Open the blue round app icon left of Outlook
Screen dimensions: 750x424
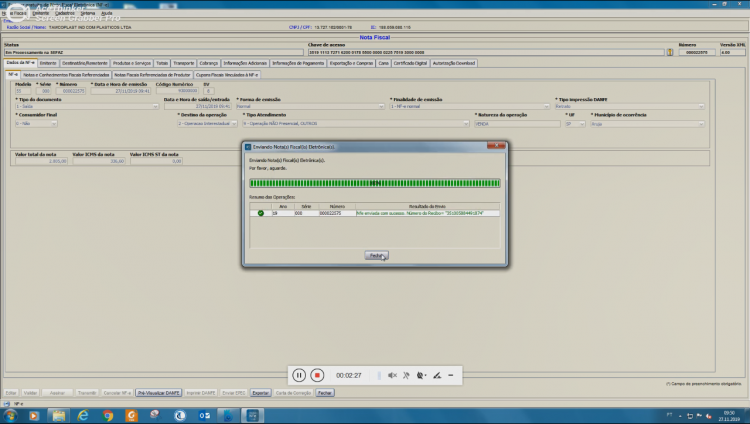[180, 415]
